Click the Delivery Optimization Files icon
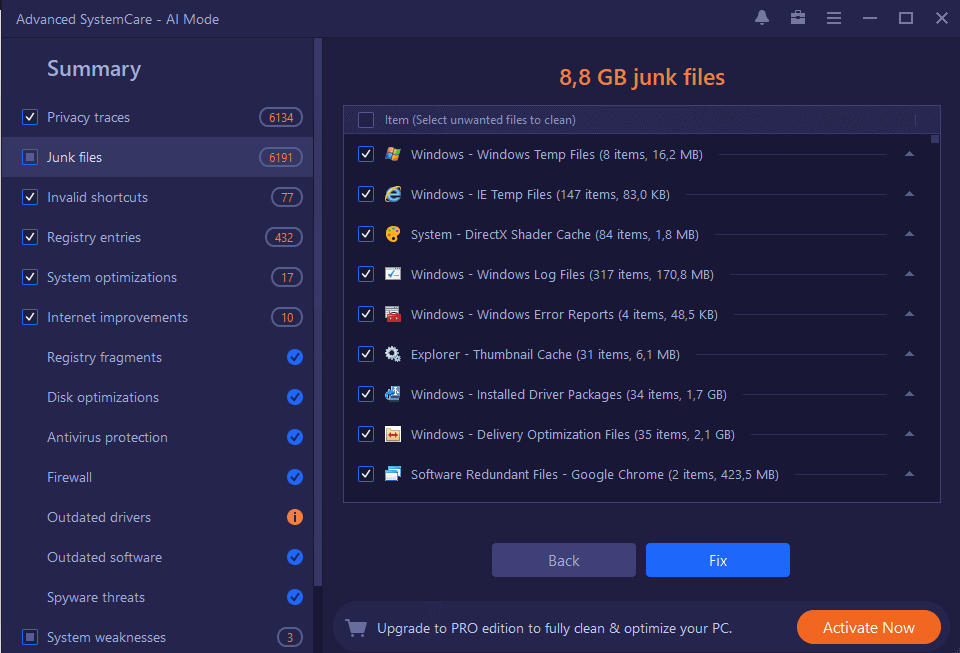The image size is (960, 653). [392, 434]
